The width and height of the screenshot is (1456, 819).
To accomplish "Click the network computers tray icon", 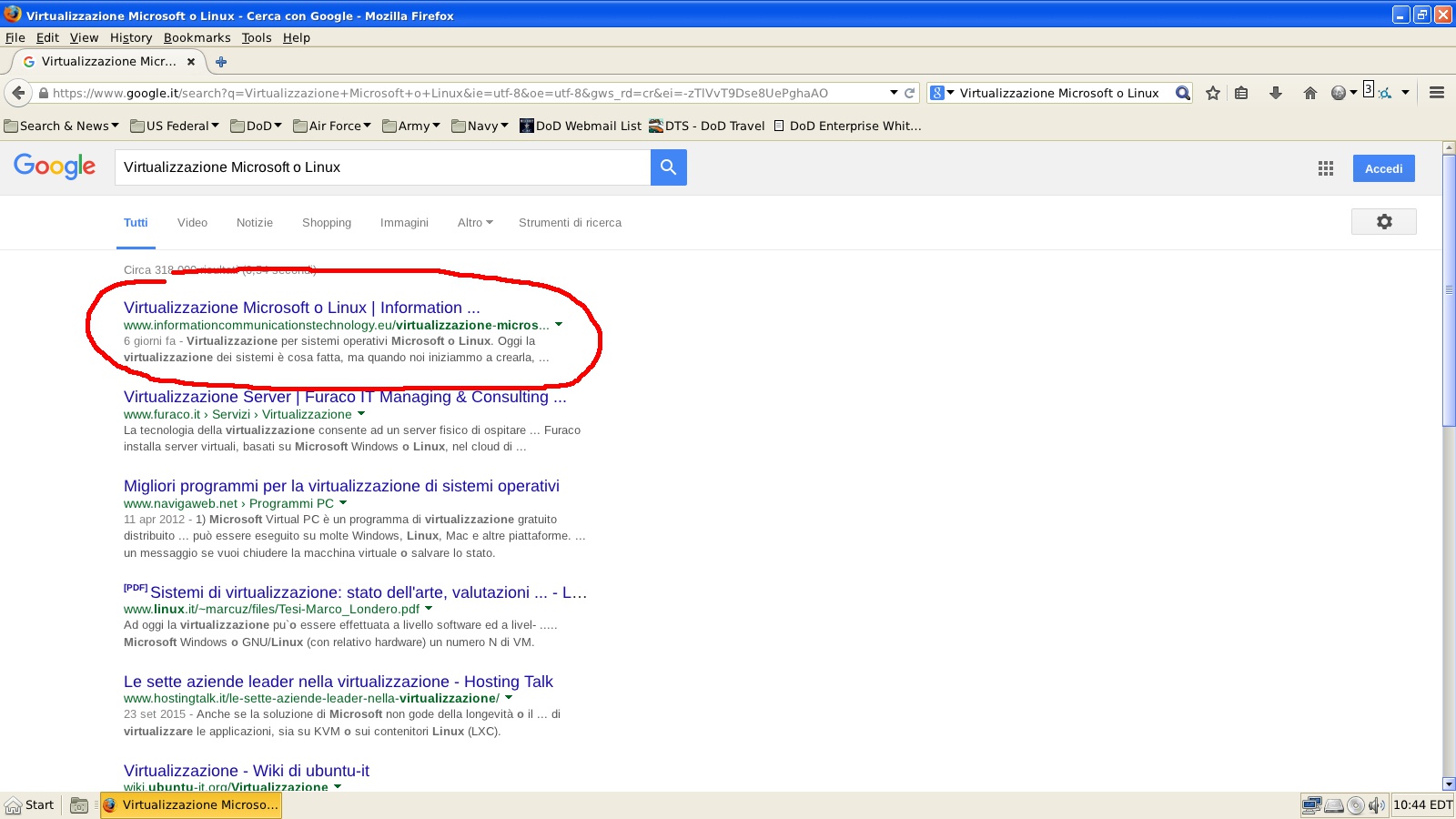I will (x=1311, y=805).
